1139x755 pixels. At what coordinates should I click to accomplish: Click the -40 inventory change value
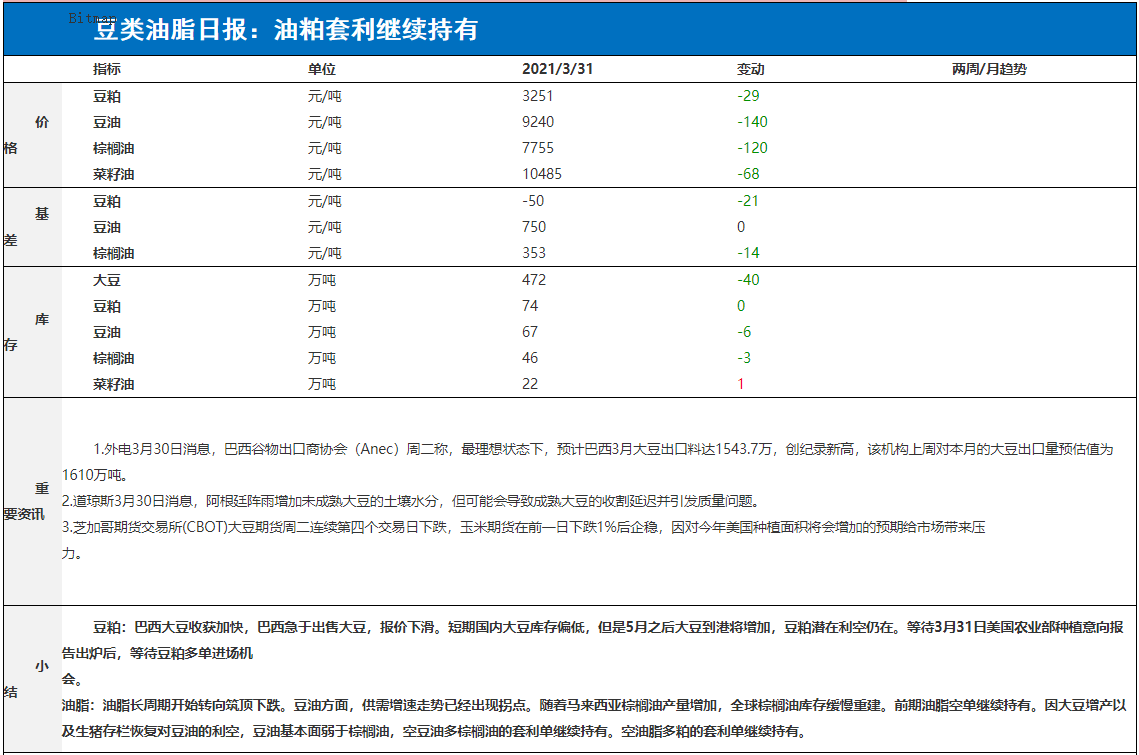(748, 280)
